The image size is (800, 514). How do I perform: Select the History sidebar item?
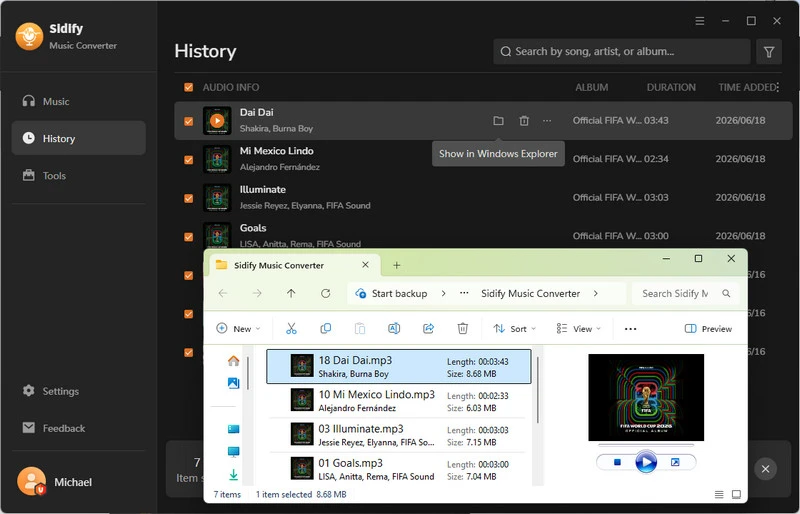tap(78, 138)
